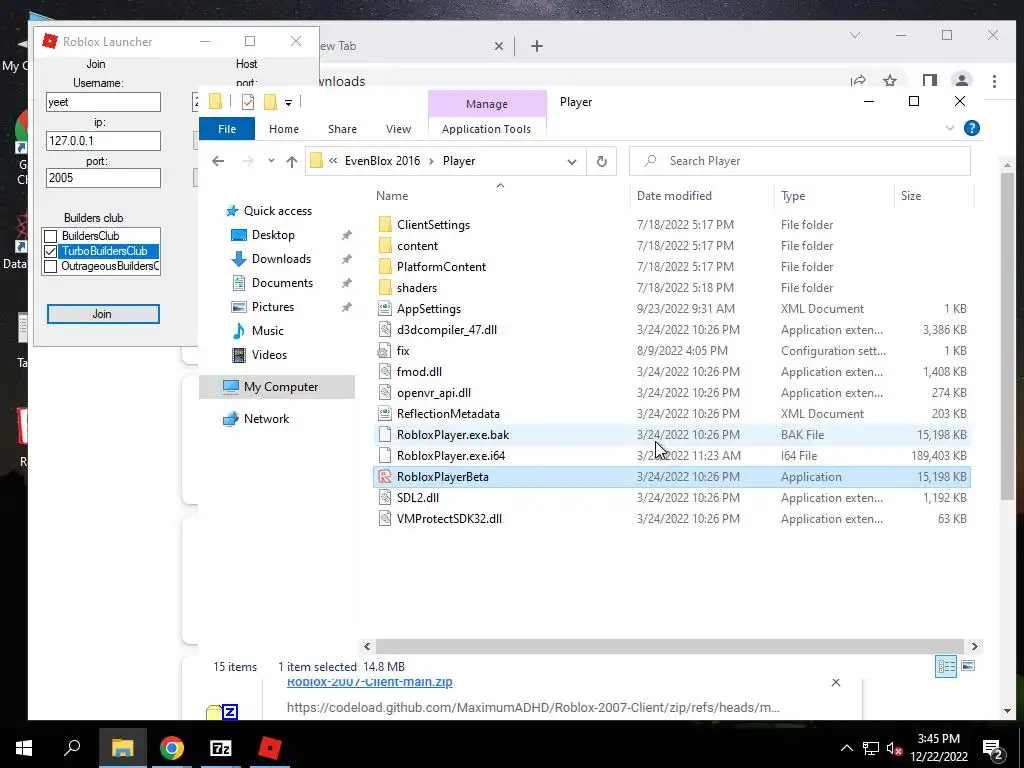Click the Properties quick access toolbar icon

click(248, 102)
